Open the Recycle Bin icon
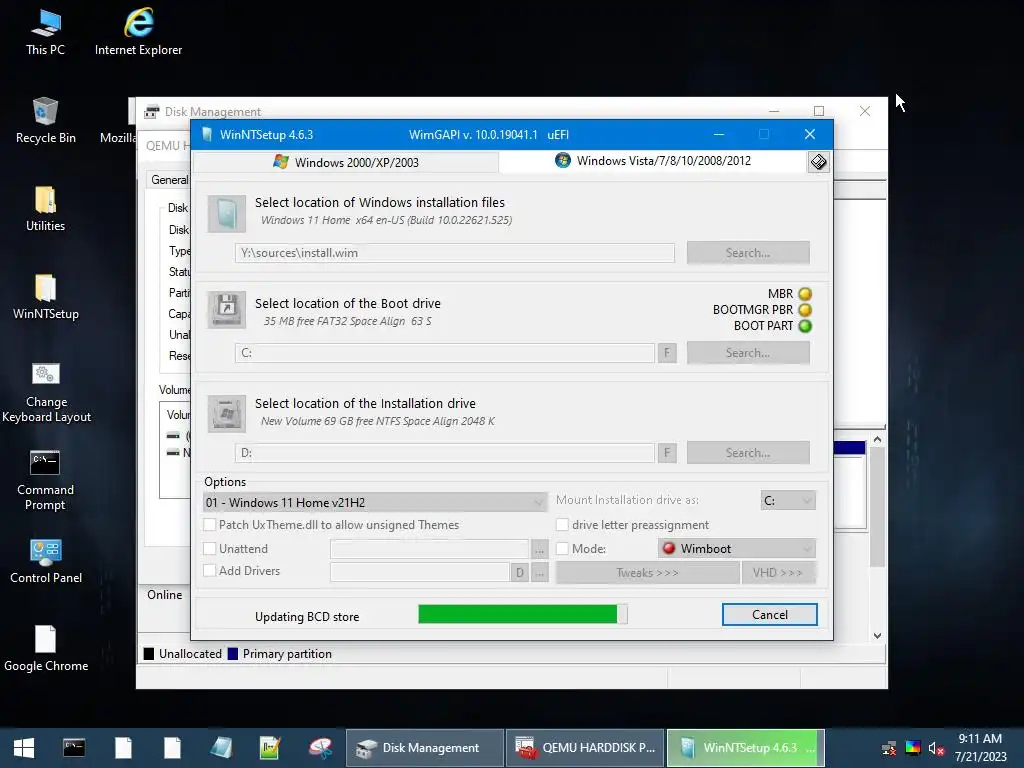The image size is (1024, 768). pos(45,121)
